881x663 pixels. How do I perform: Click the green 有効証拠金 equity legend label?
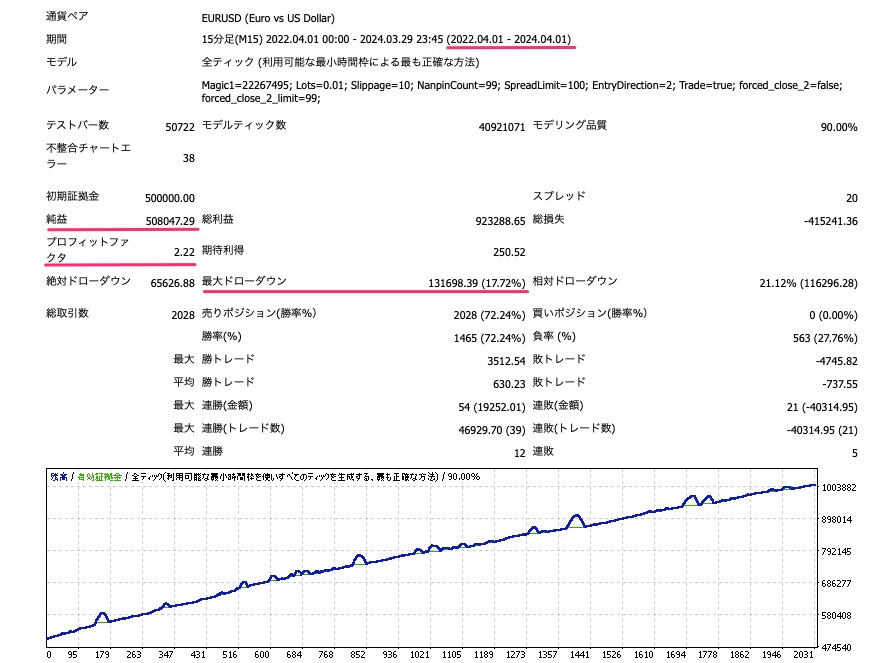[x=99, y=476]
